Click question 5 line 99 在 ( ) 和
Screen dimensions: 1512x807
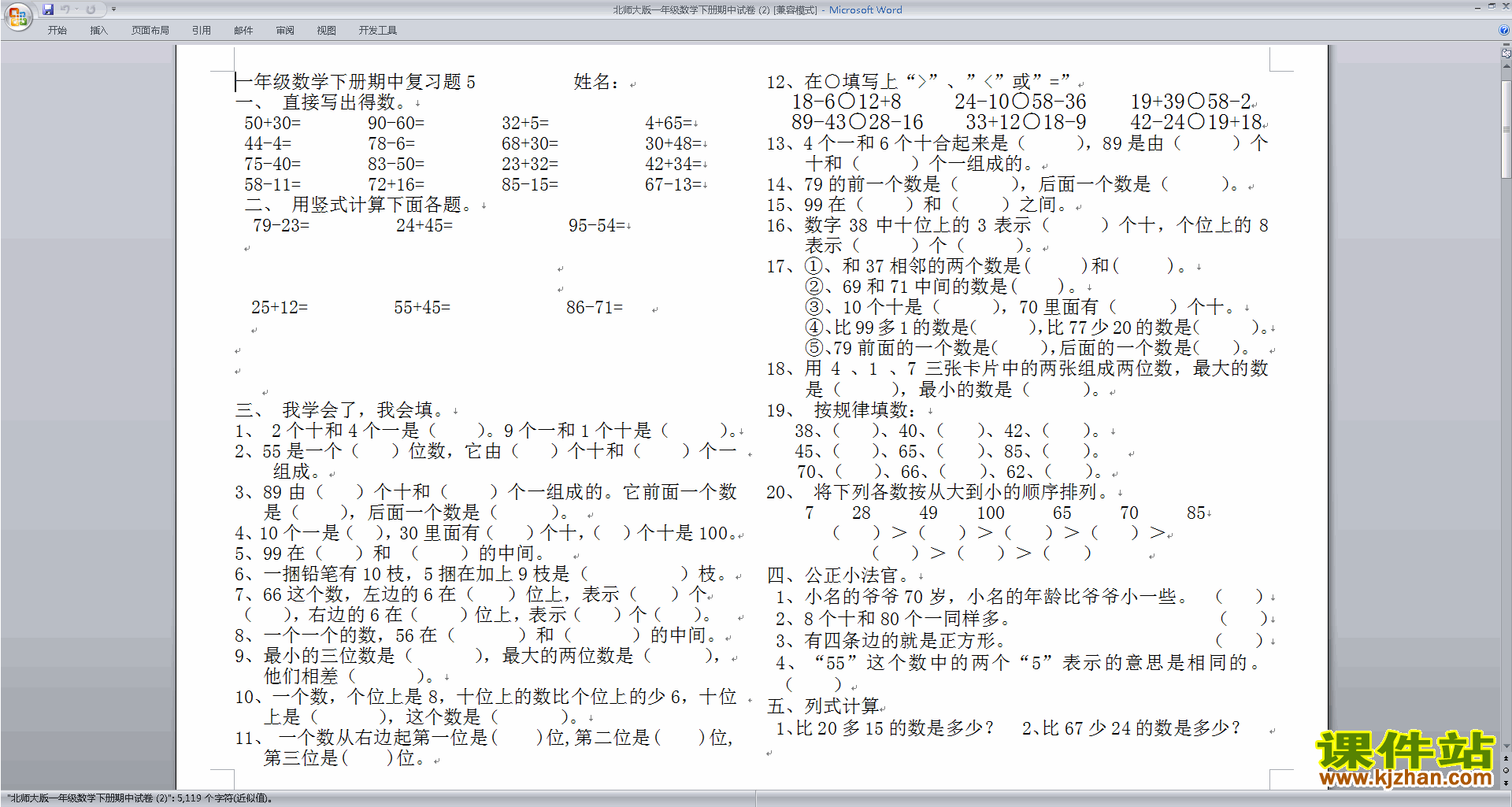(389, 553)
